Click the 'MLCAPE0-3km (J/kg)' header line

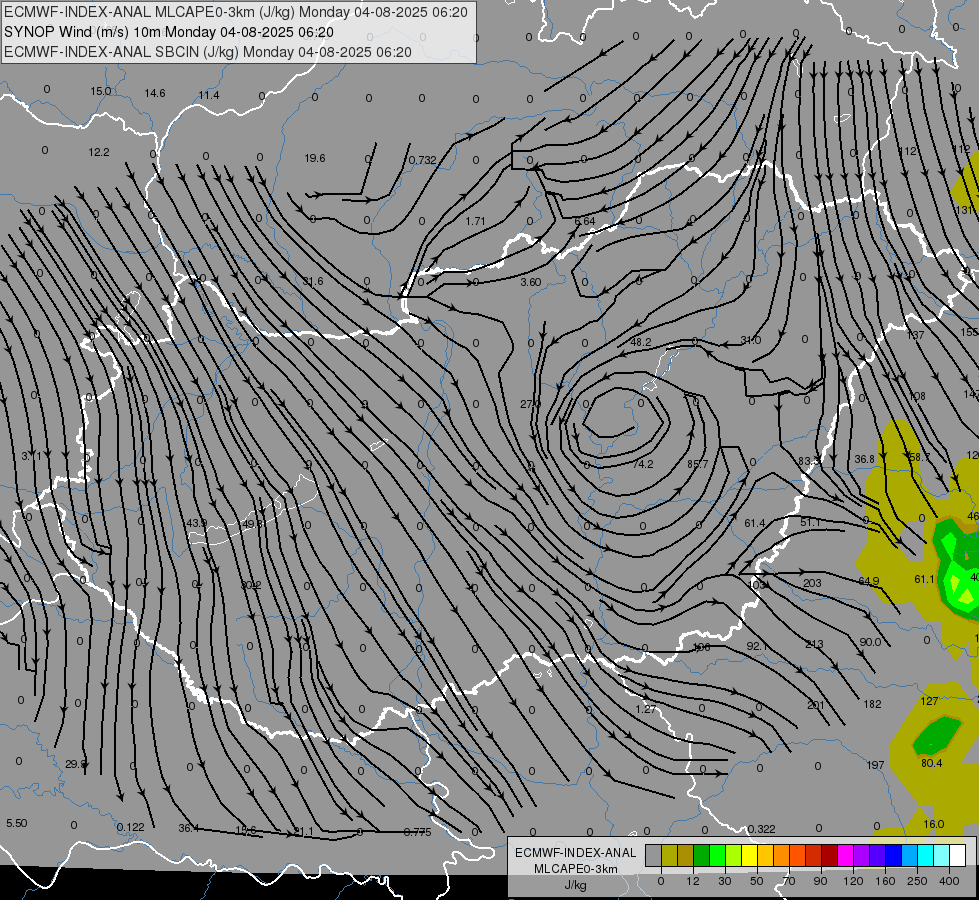click(235, 12)
